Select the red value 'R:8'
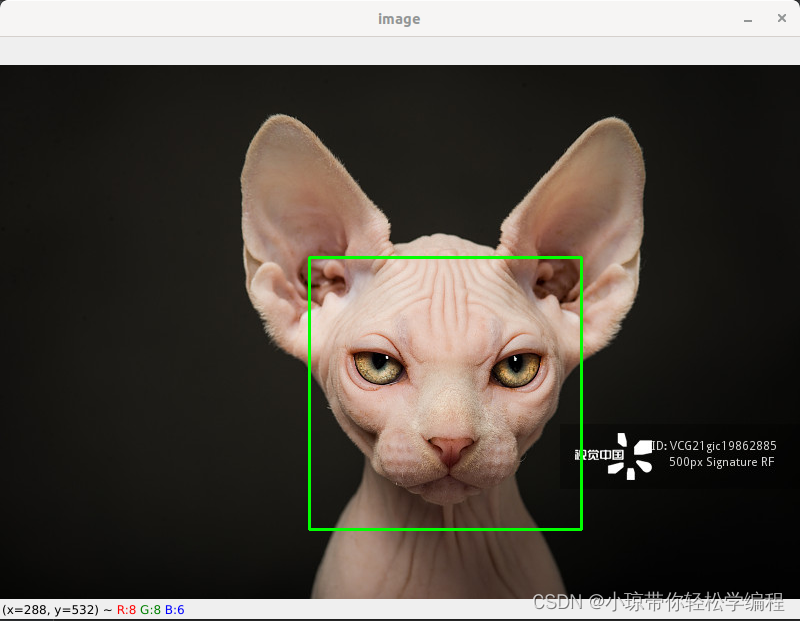800x621 pixels. (x=126, y=610)
